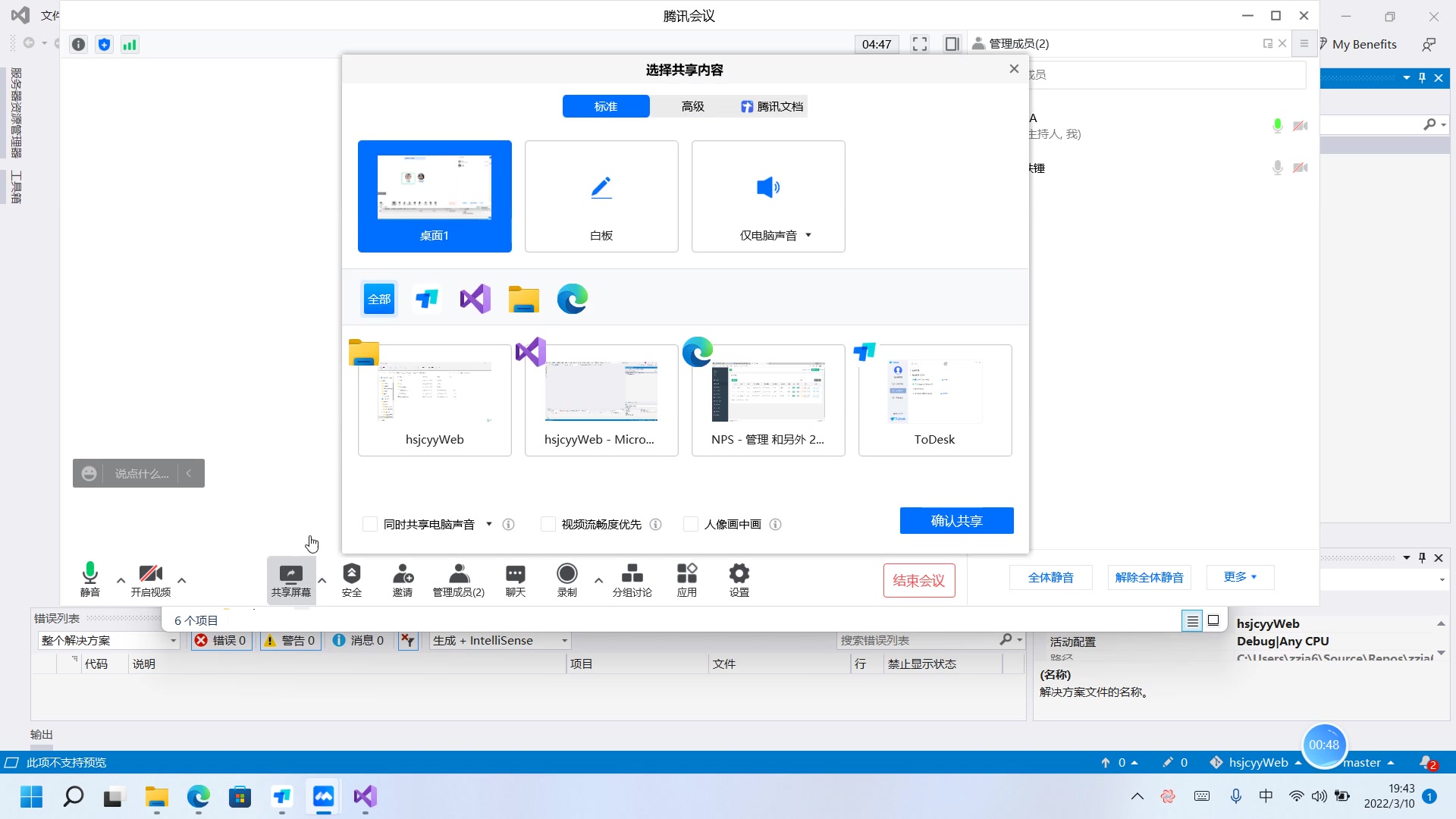Screen dimensions: 1456x819
Task: Click the Share Screen toolbar button
Action: point(291,580)
